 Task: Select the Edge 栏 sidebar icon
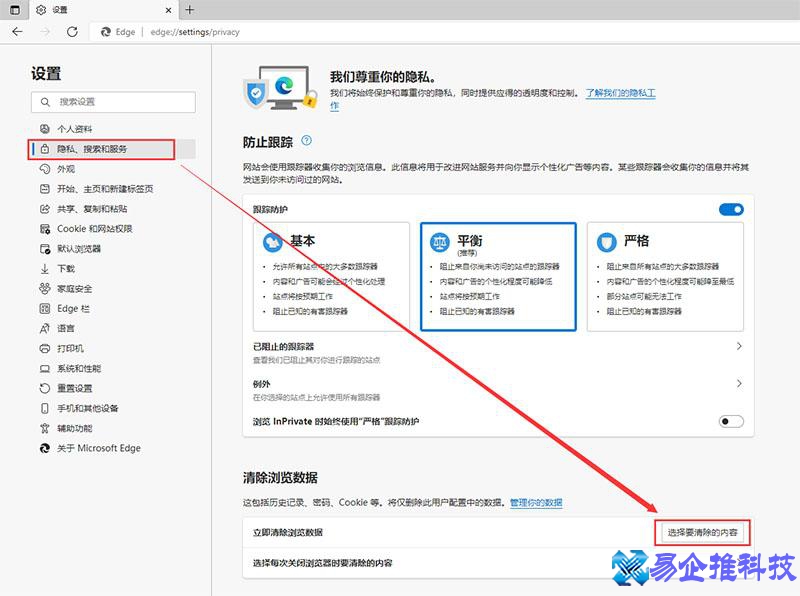(x=43, y=308)
